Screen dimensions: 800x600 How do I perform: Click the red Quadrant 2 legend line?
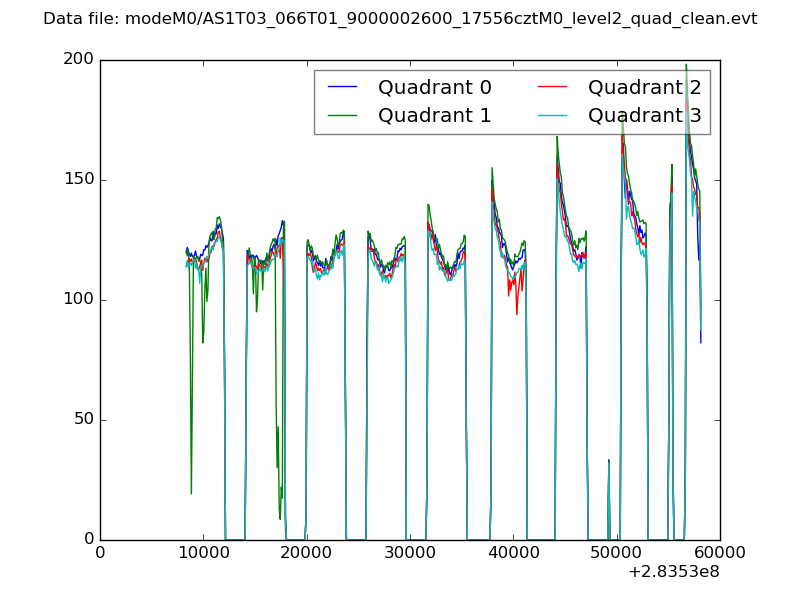553,88
